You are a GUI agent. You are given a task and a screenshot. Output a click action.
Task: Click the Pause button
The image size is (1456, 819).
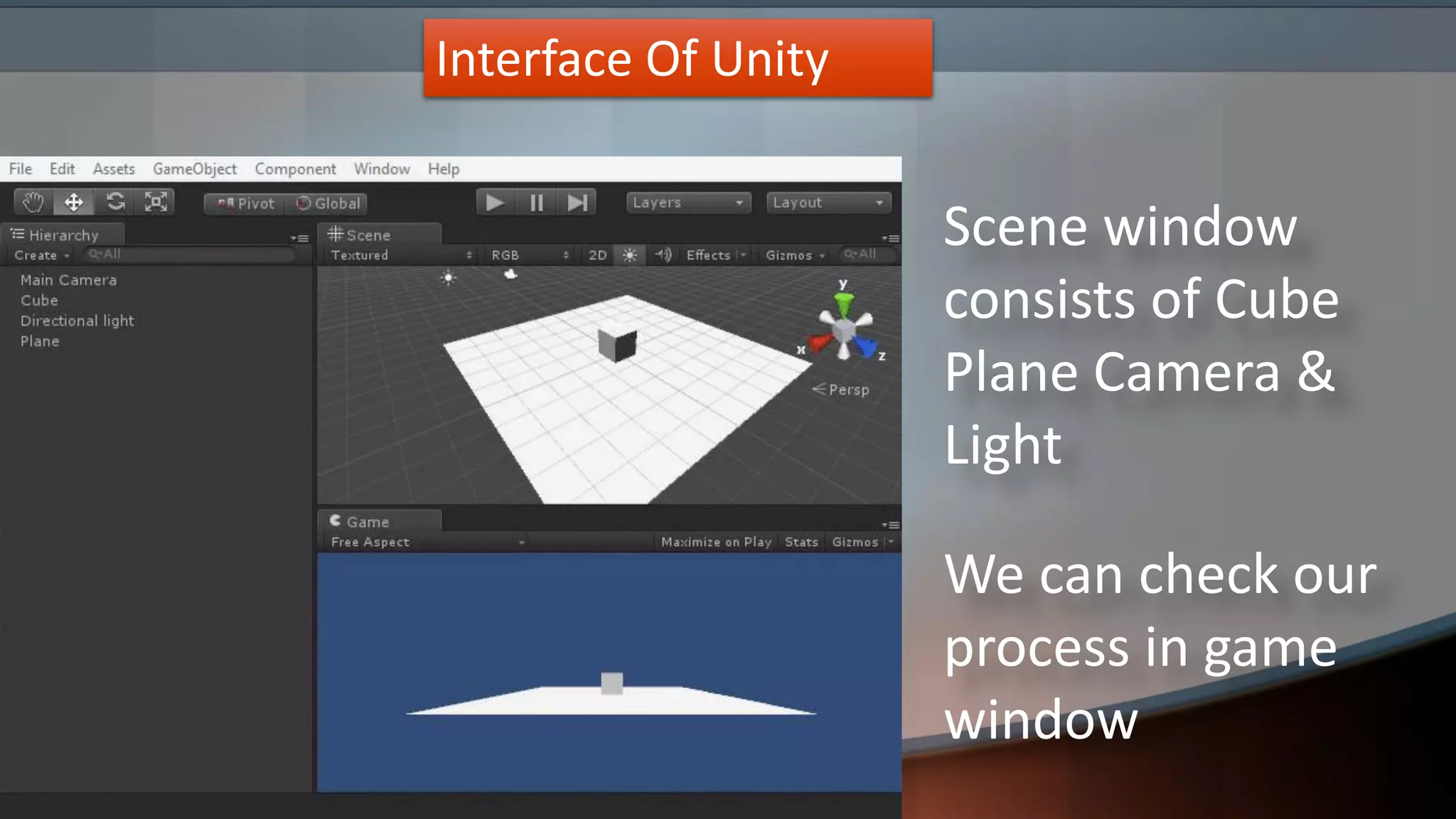[537, 203]
